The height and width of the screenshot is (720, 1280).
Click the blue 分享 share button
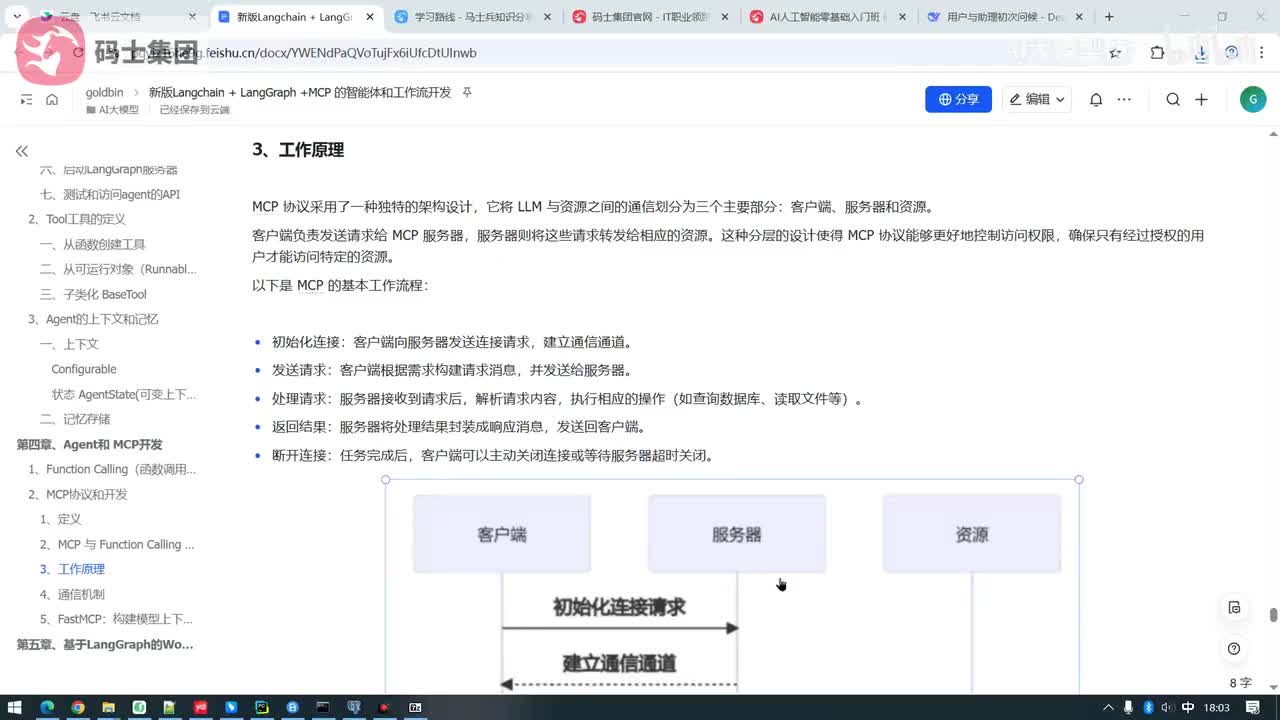[x=958, y=99]
